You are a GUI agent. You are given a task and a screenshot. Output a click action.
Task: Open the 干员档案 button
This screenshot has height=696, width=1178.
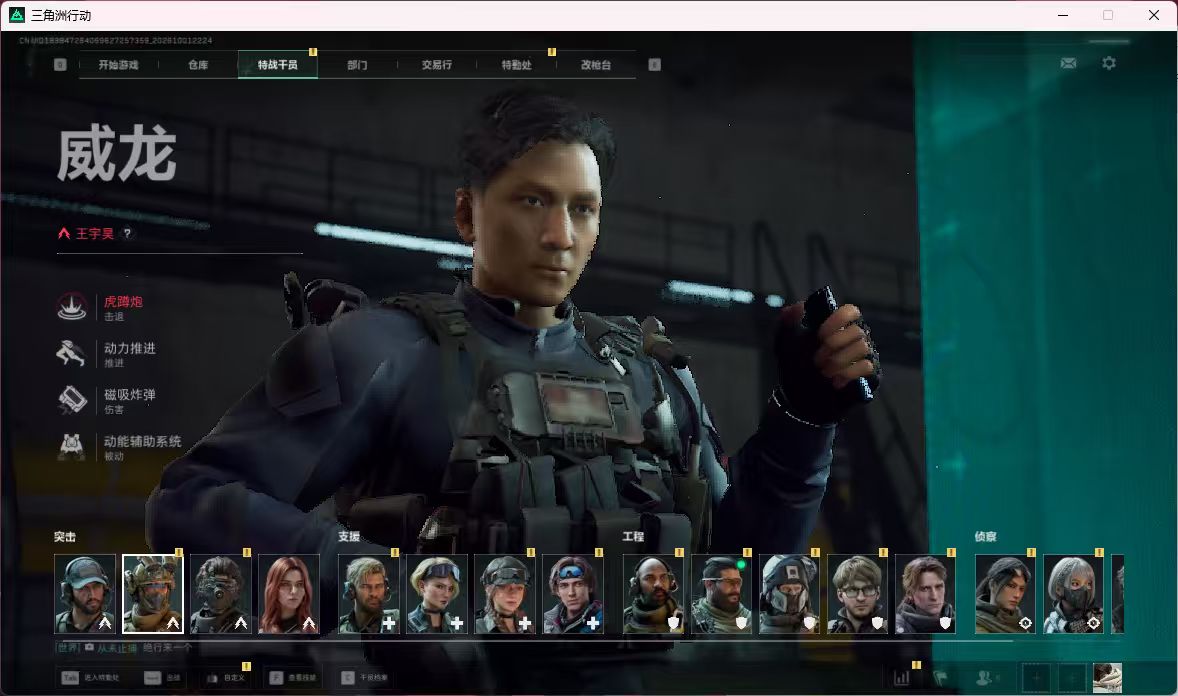coord(366,678)
